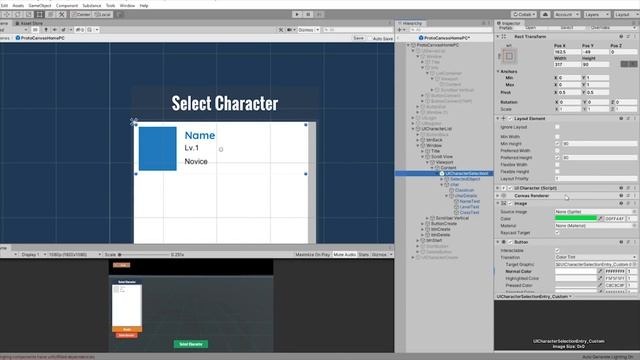Collapse the Image component foldout
Viewport: 640px width, 360px height.
click(498, 203)
